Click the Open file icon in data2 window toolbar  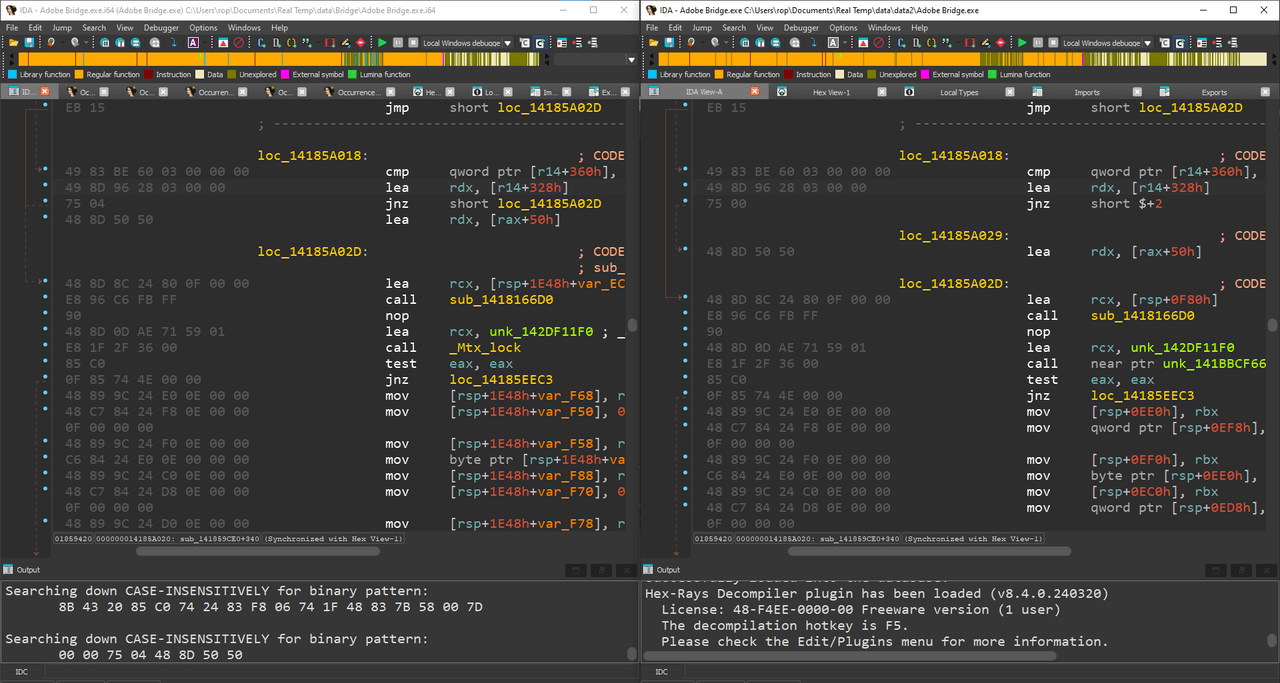point(652,43)
